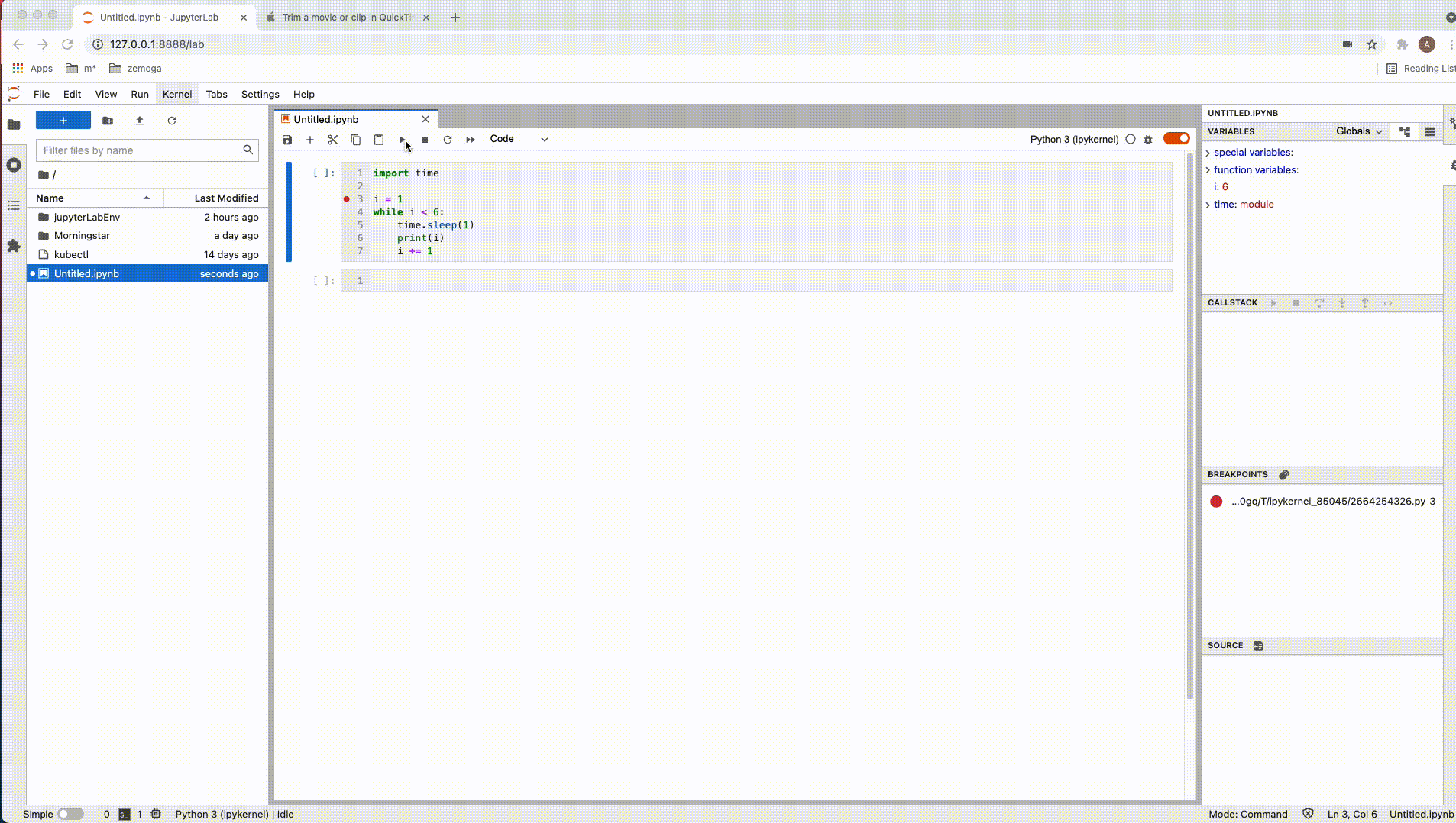Run the selected cell

[x=402, y=140]
